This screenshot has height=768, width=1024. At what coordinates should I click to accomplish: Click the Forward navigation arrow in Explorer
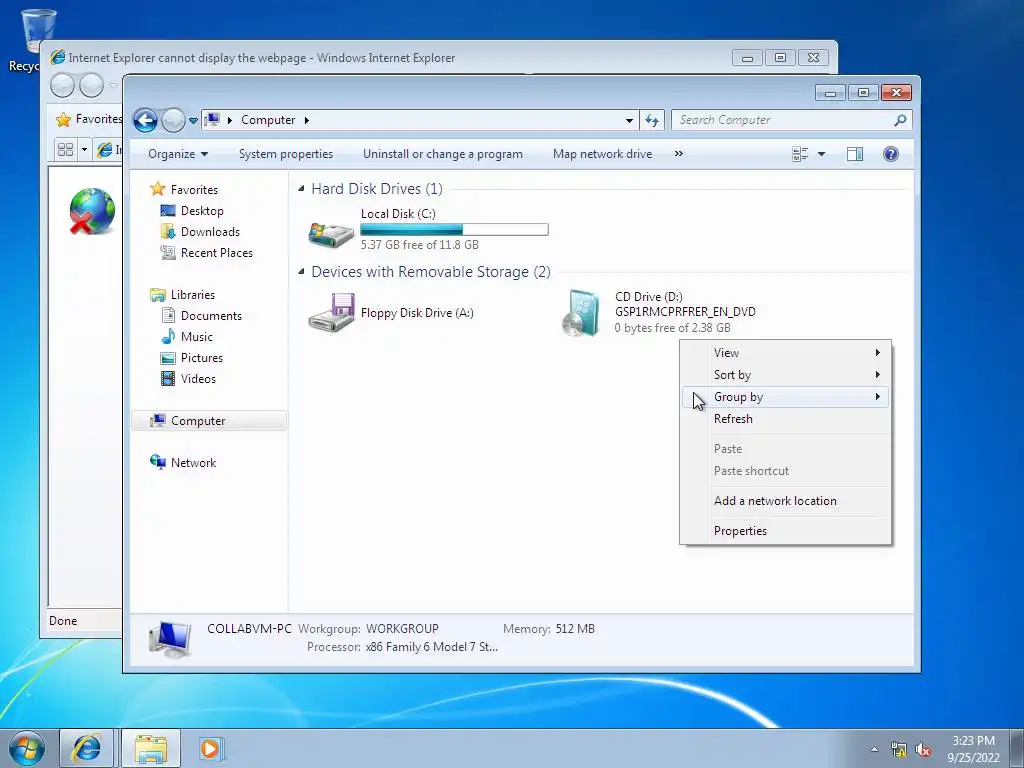tap(173, 120)
